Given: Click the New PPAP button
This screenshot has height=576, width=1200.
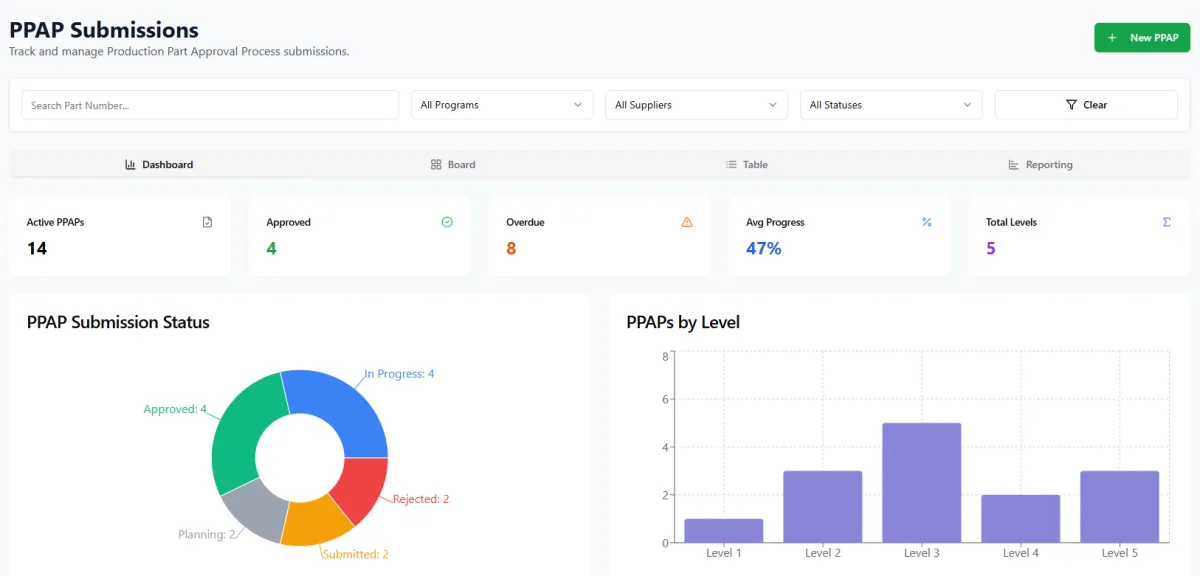Looking at the screenshot, I should (x=1142, y=38).
